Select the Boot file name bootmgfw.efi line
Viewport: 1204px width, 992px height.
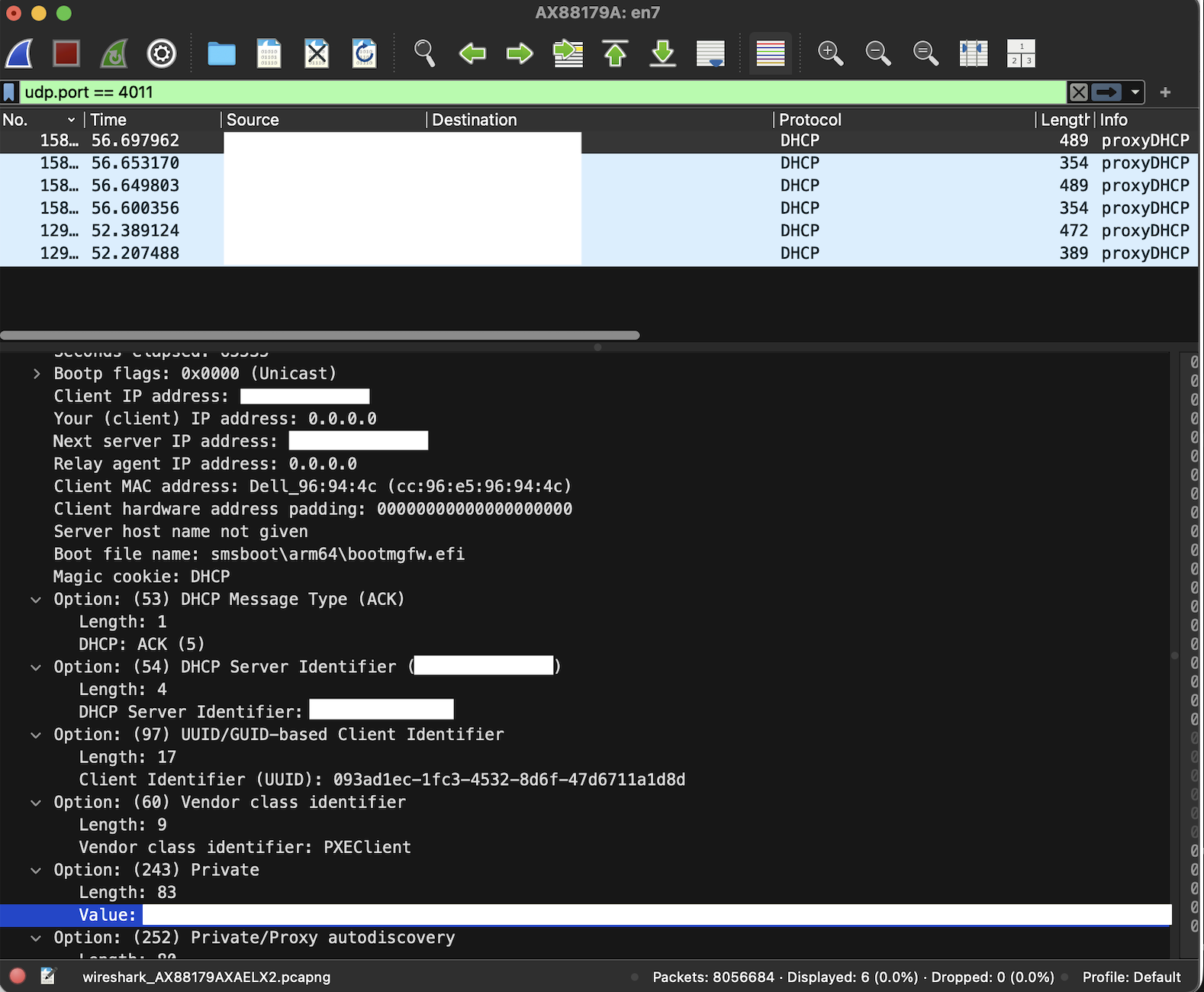(x=259, y=554)
